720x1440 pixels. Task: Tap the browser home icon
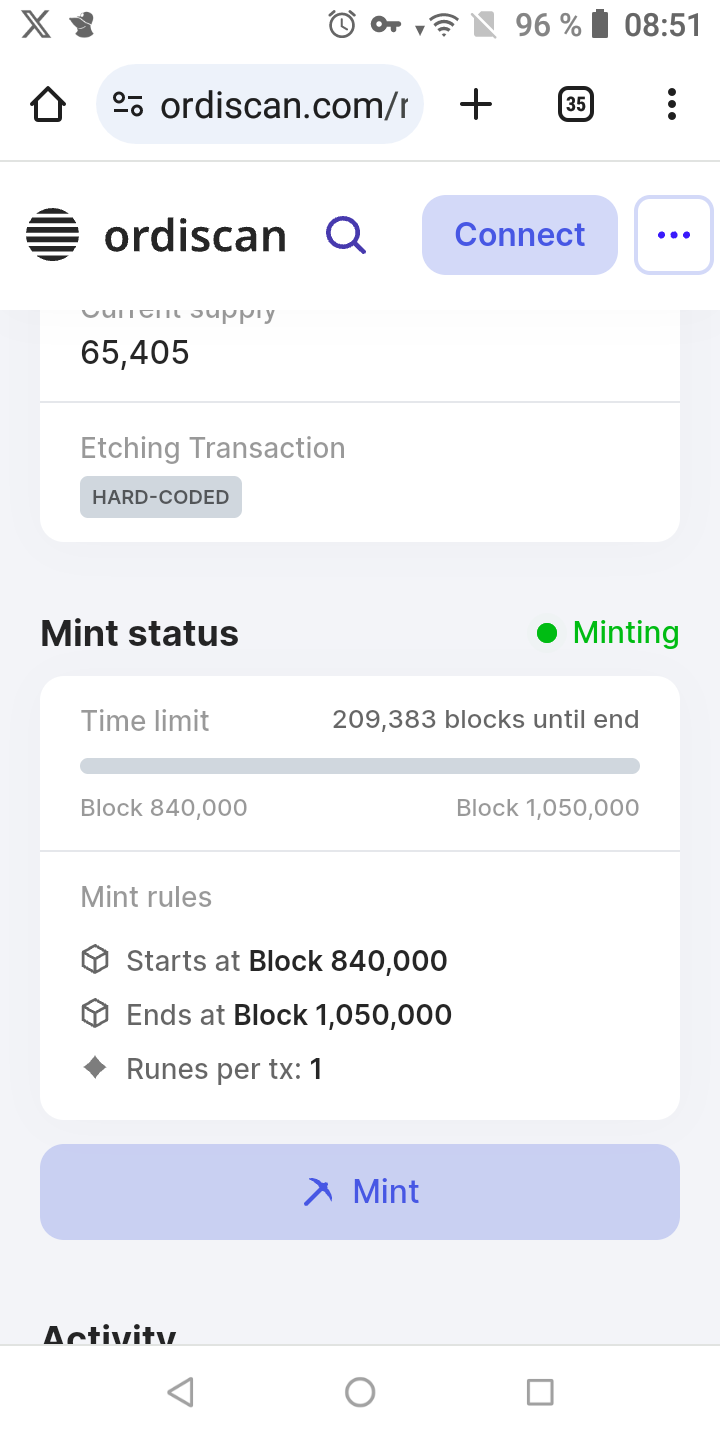(48, 104)
